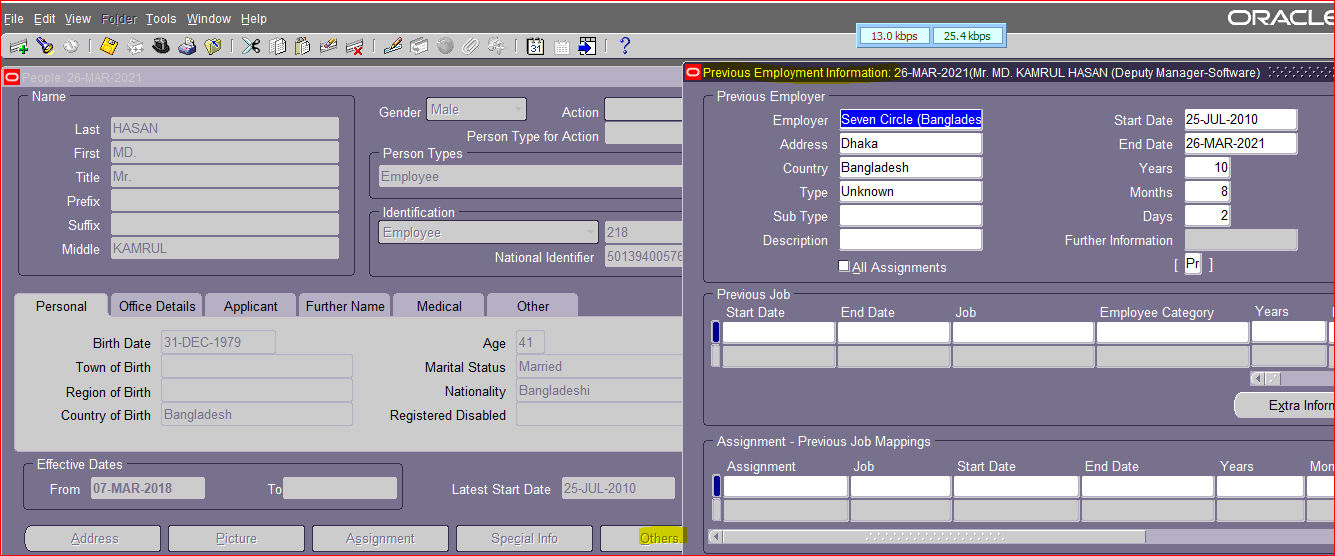Click the Delete Record red X icon
This screenshot has height=556, width=1335.
(x=354, y=46)
